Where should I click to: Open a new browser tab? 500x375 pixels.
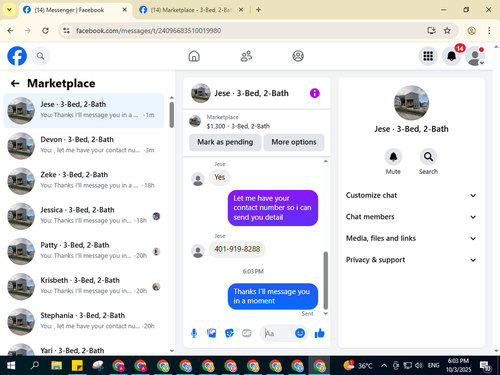click(258, 10)
